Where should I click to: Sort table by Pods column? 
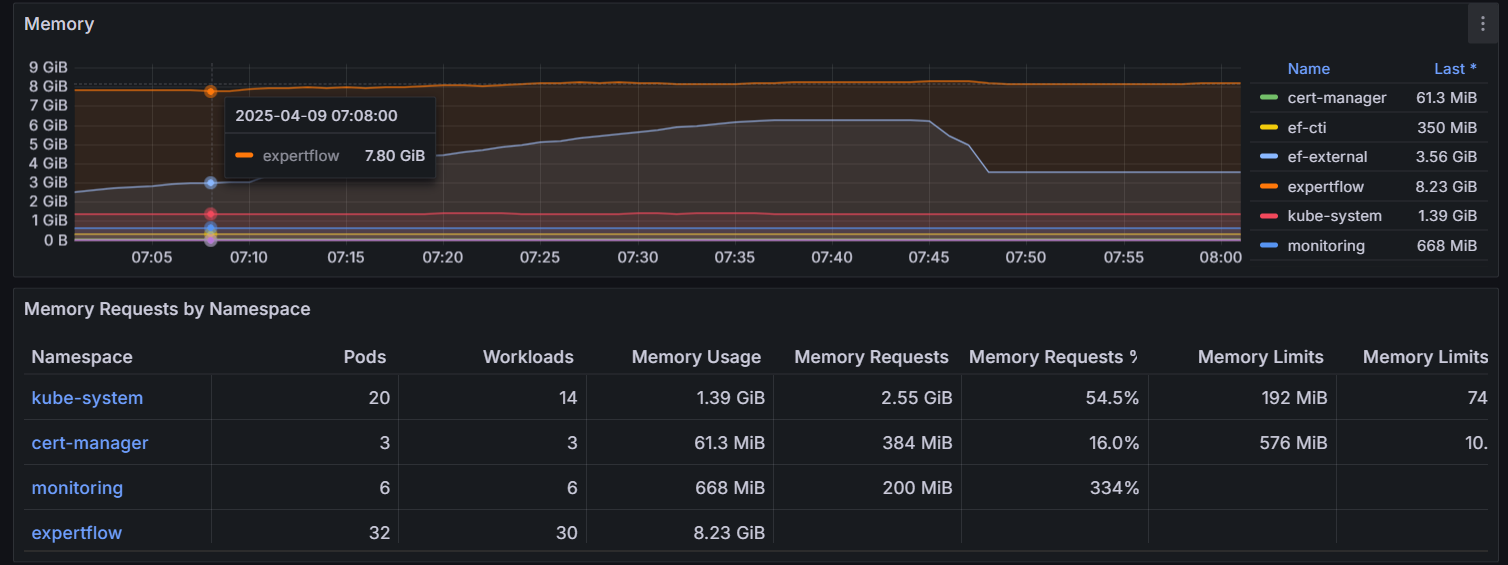click(364, 357)
